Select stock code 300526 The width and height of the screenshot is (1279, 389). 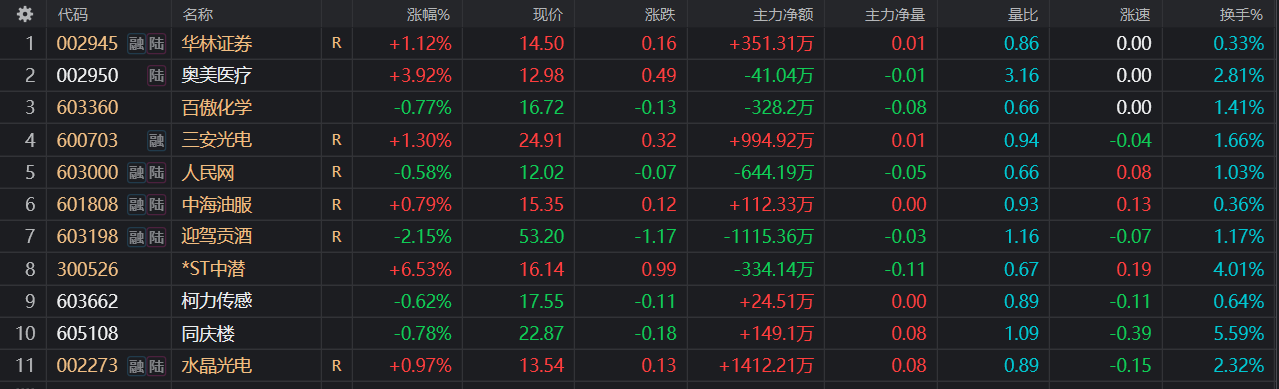coord(87,269)
